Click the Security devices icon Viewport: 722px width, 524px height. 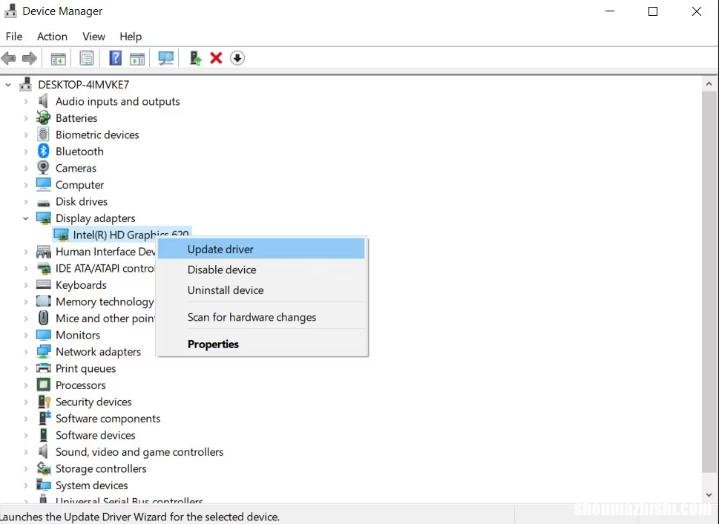pos(44,402)
